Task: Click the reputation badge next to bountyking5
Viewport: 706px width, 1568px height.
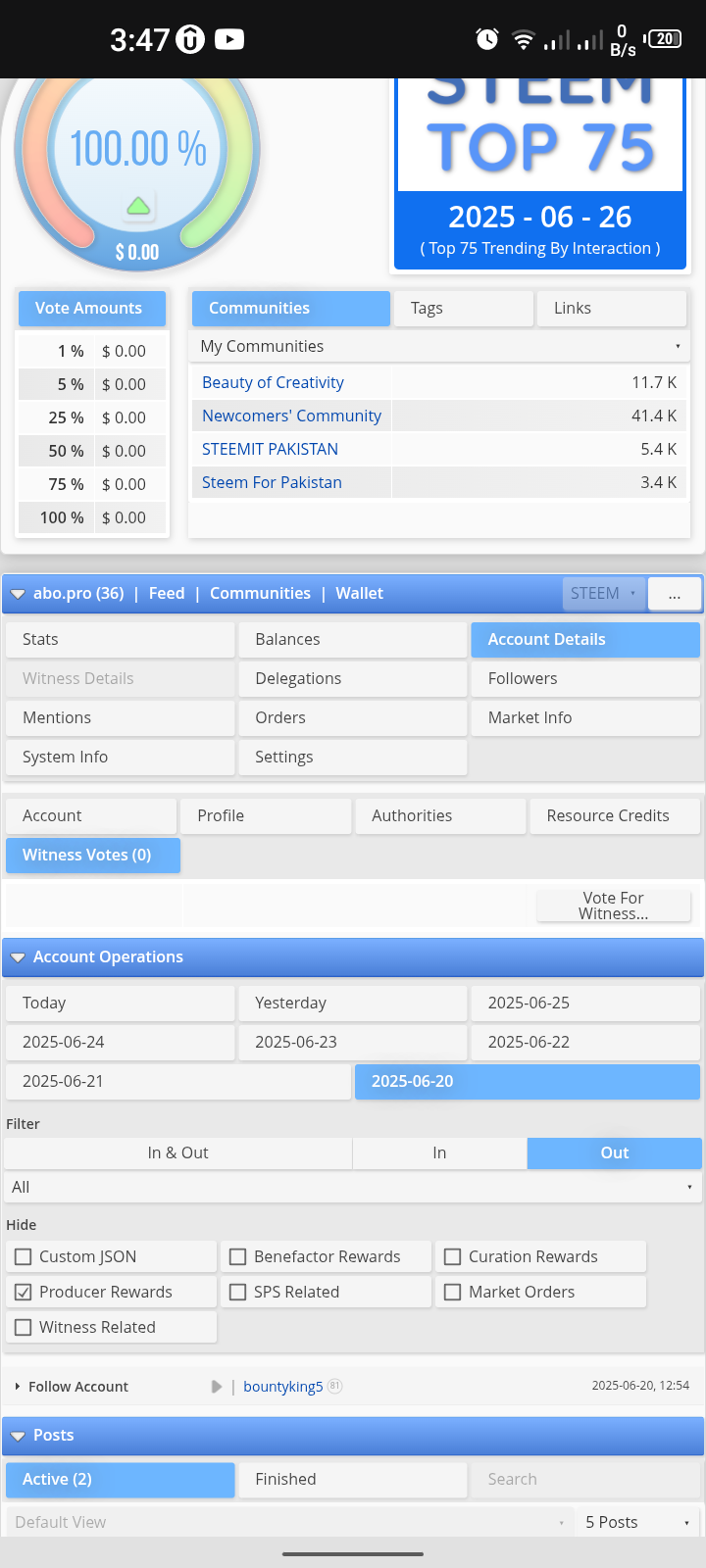Action: point(334,1386)
